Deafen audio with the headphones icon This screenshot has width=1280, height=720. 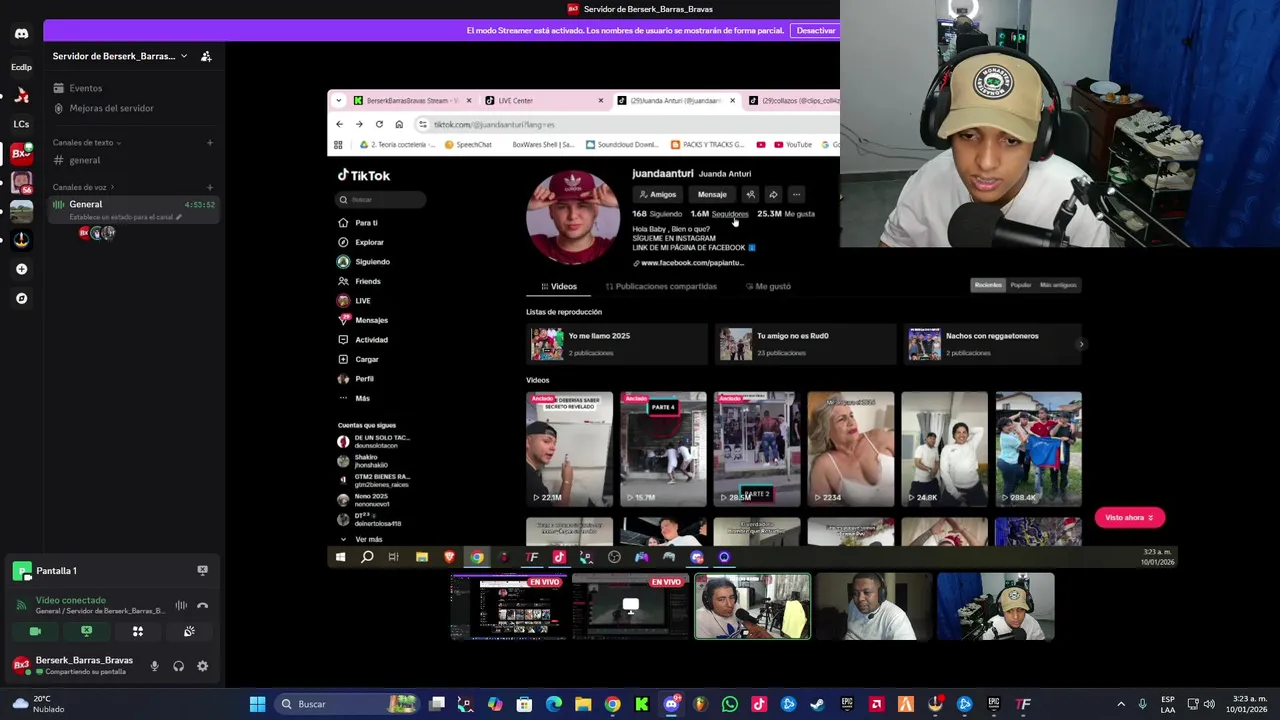click(178, 666)
